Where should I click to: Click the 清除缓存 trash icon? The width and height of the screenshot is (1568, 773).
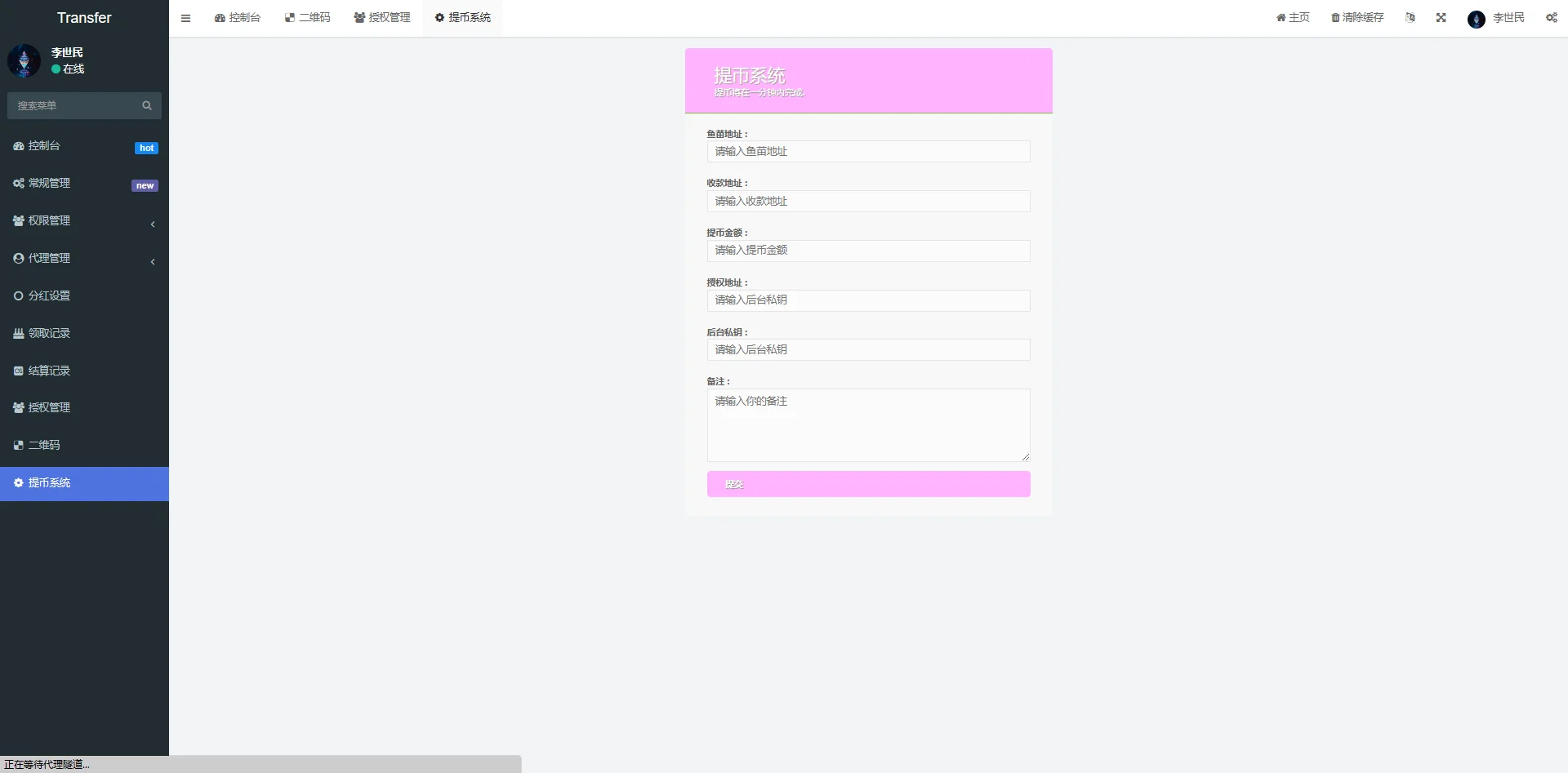pyautogui.click(x=1335, y=18)
